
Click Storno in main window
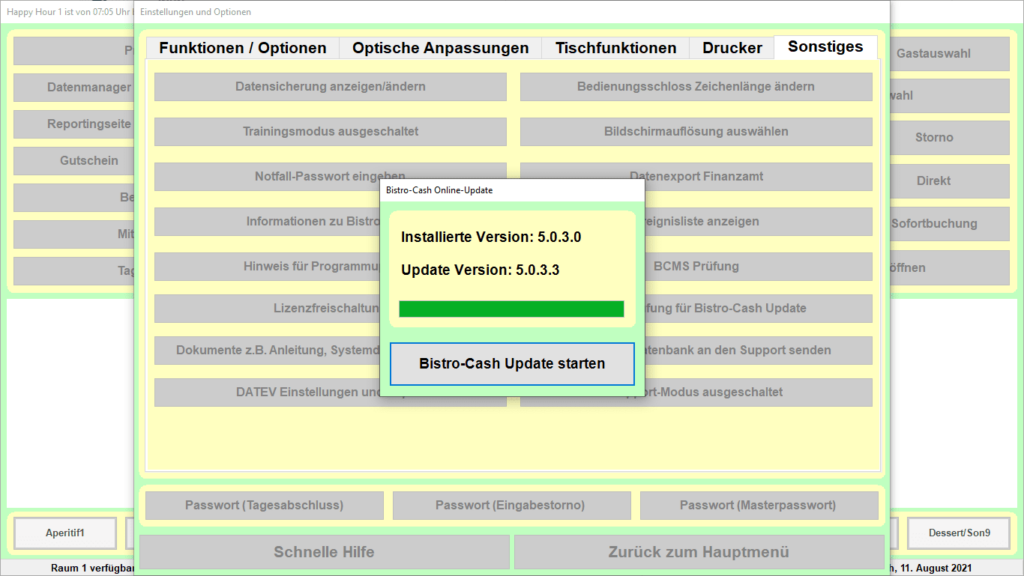point(950,138)
